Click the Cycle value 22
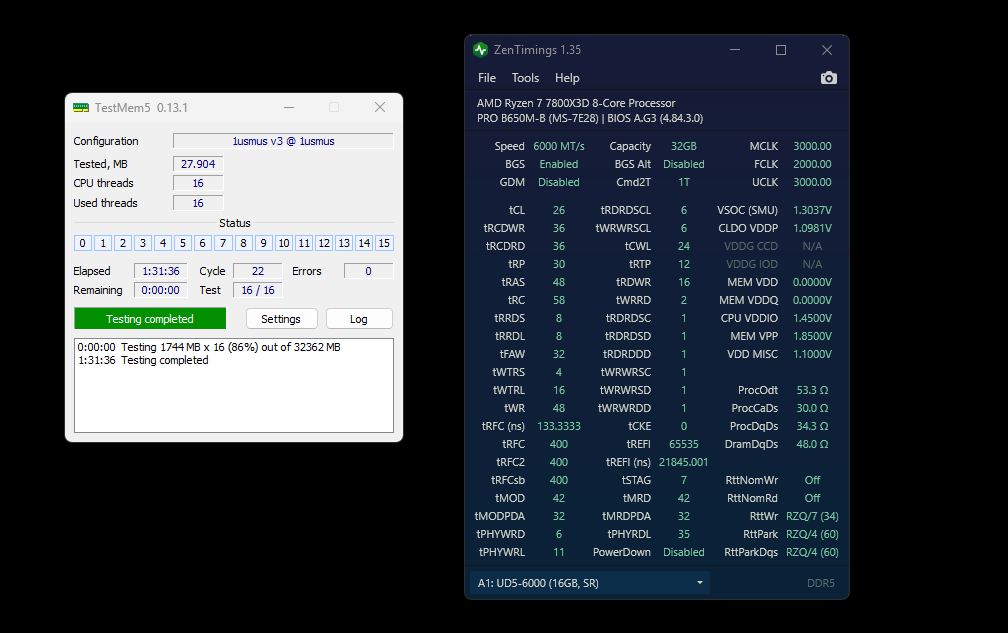Viewport: 1008px width, 633px height. click(258, 271)
